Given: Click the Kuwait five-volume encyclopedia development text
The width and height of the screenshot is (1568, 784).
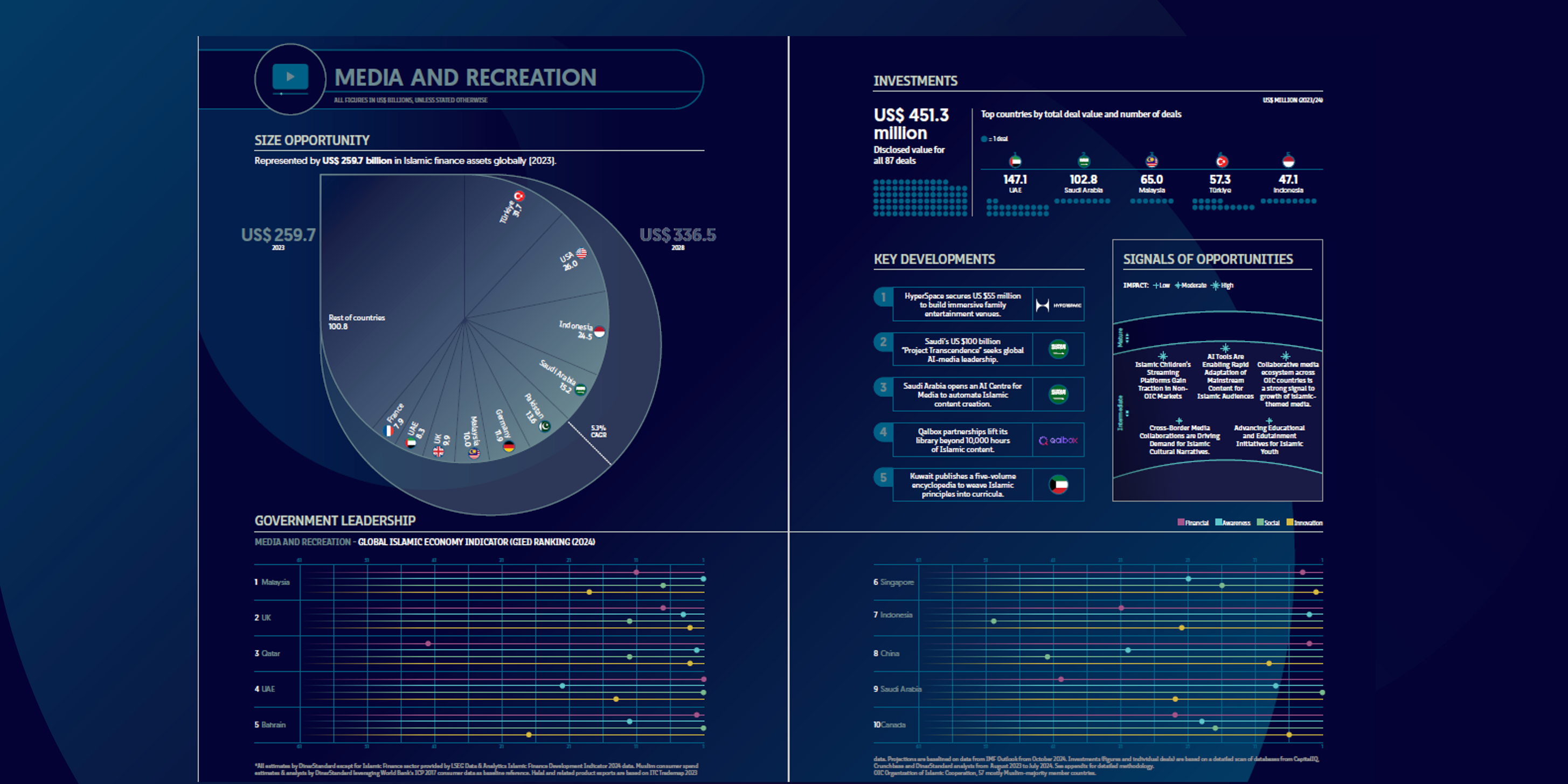Looking at the screenshot, I should point(962,485).
